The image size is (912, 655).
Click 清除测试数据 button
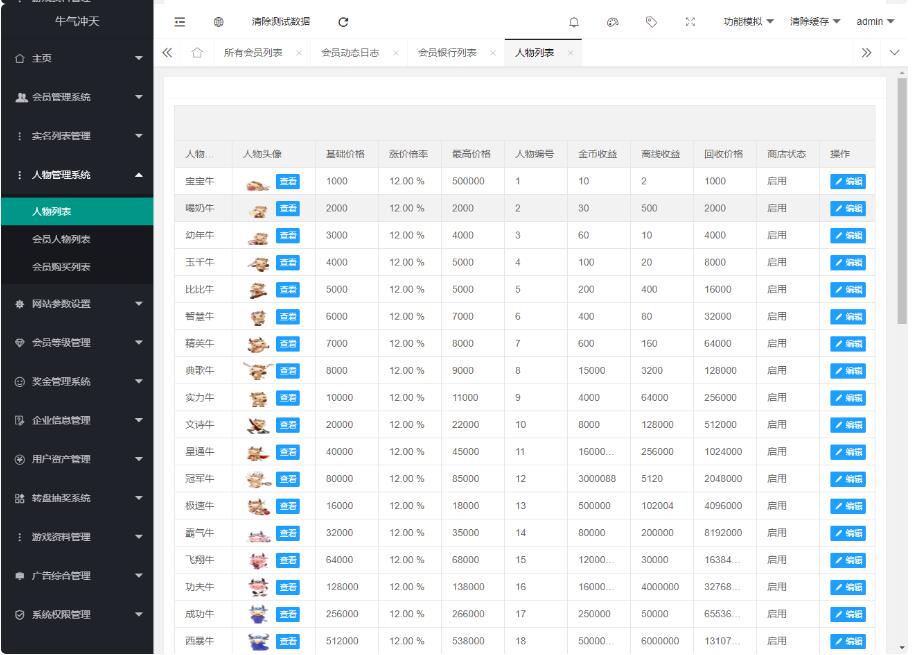[280, 22]
